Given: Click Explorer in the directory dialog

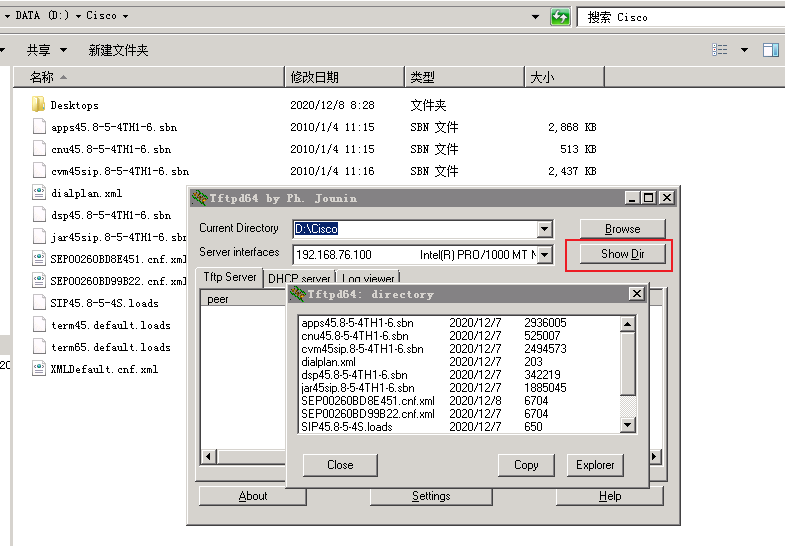Looking at the screenshot, I should click(x=595, y=465).
